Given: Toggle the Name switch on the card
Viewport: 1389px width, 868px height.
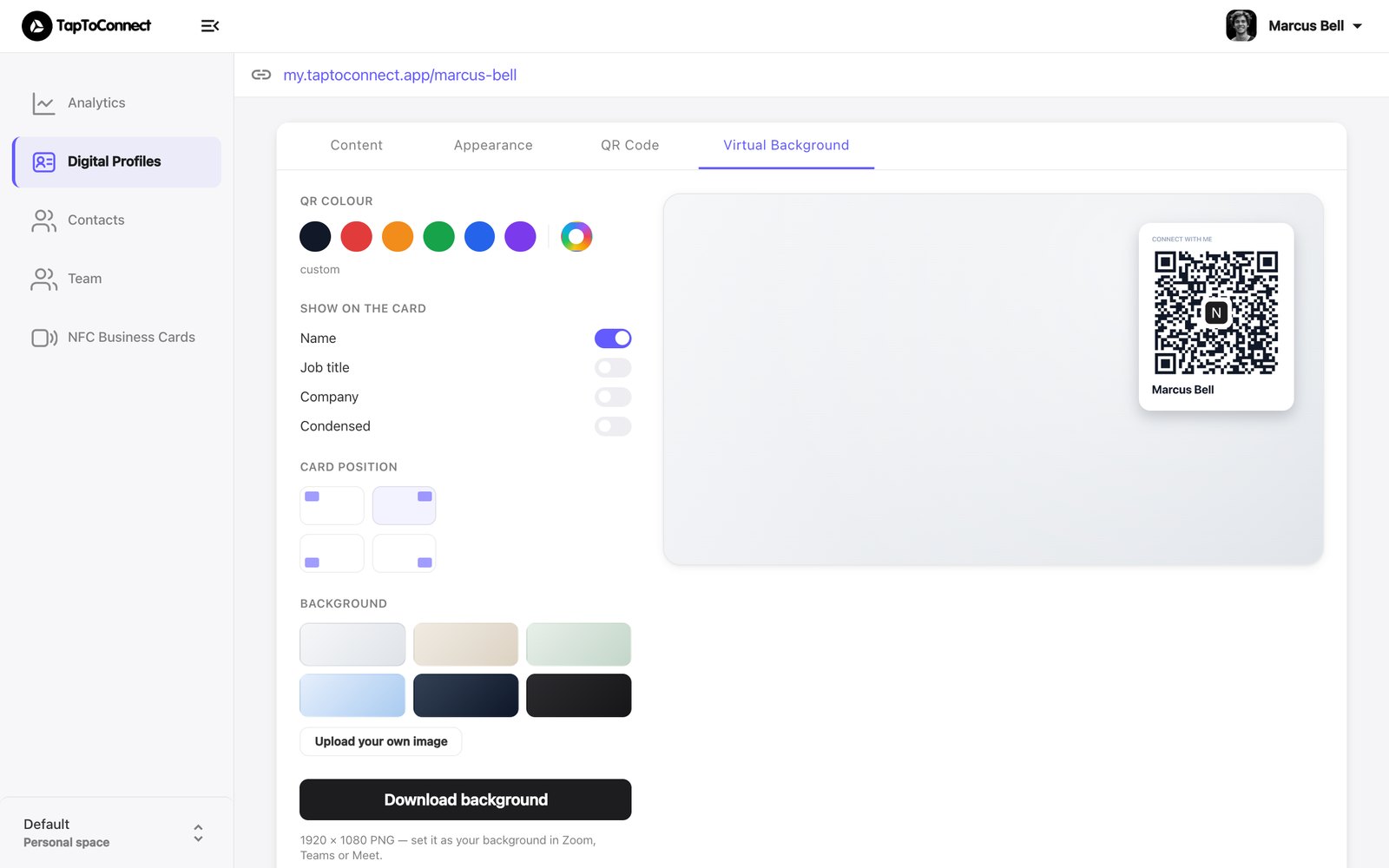Looking at the screenshot, I should (613, 339).
